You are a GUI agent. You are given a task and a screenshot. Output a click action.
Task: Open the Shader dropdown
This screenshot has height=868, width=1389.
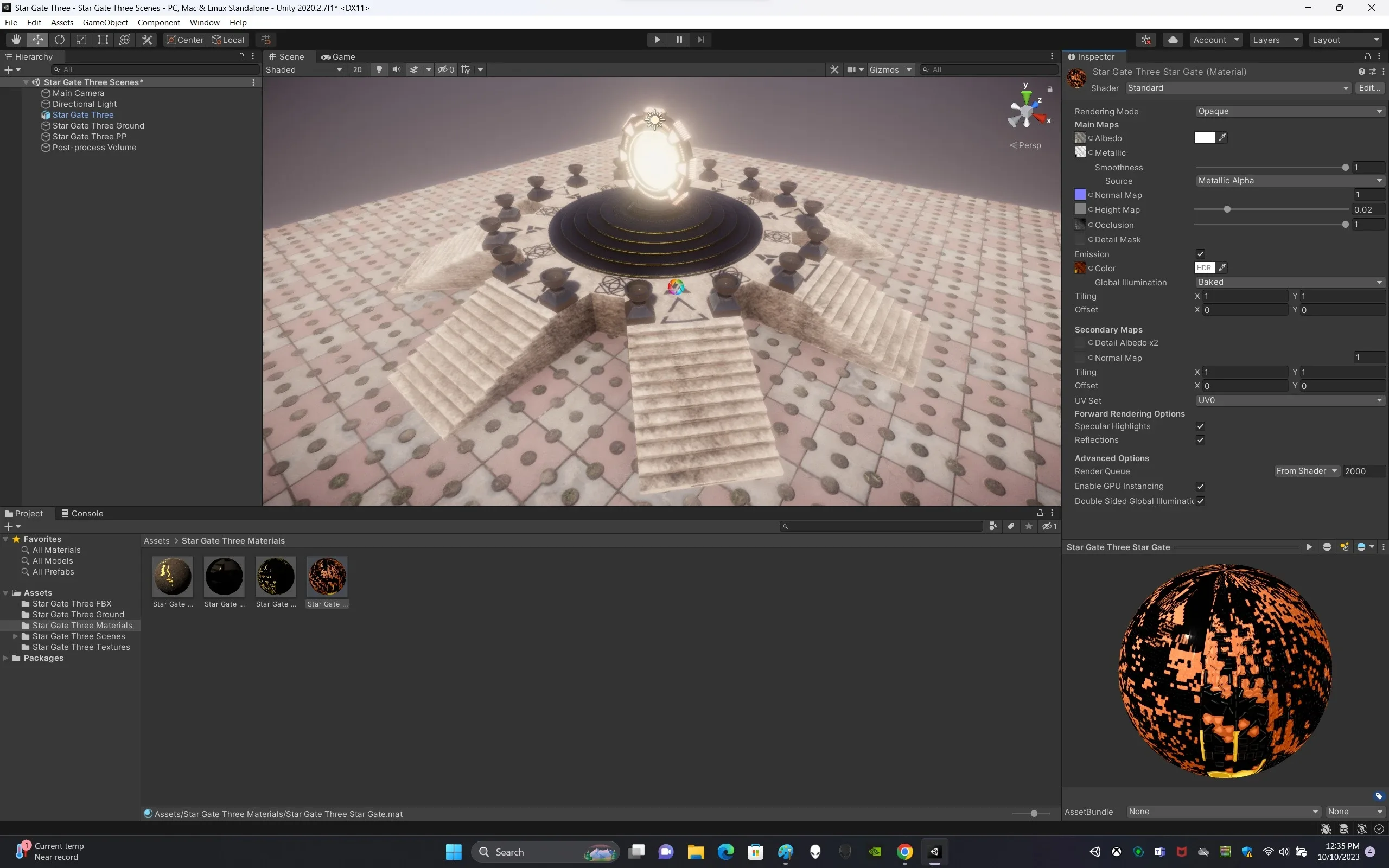pyautogui.click(x=1238, y=88)
